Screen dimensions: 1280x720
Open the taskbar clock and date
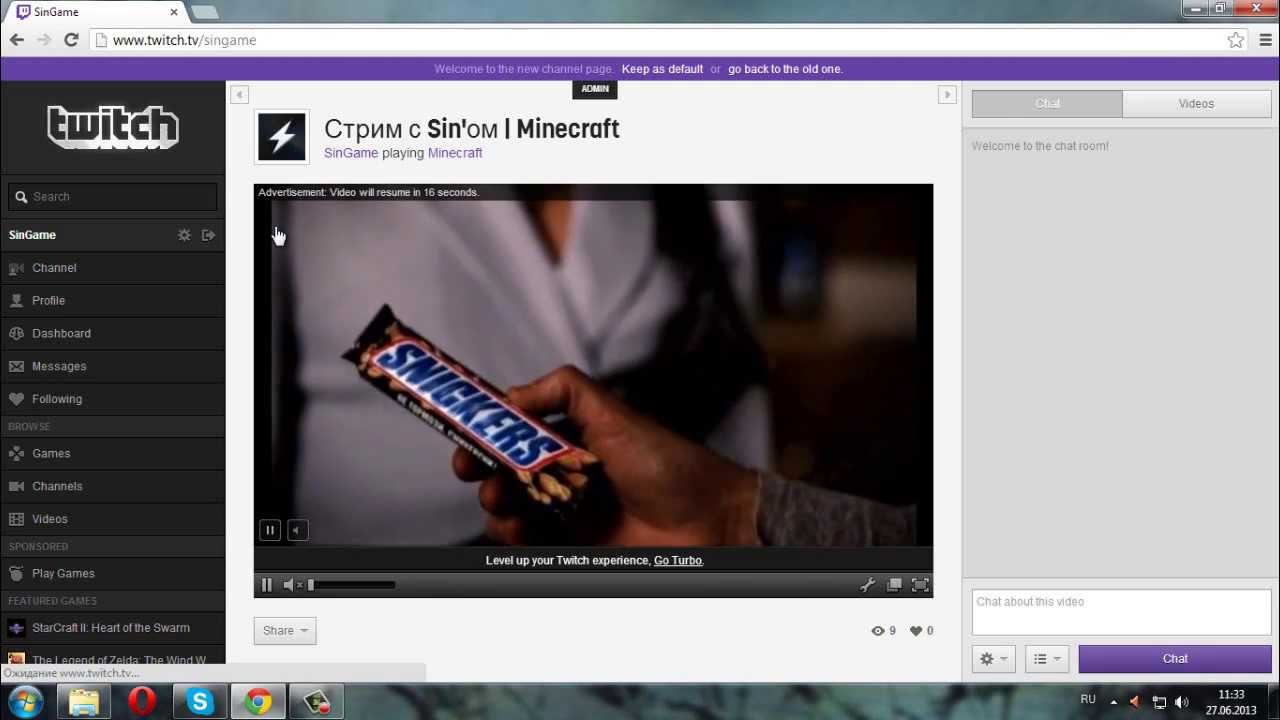[x=1231, y=702]
